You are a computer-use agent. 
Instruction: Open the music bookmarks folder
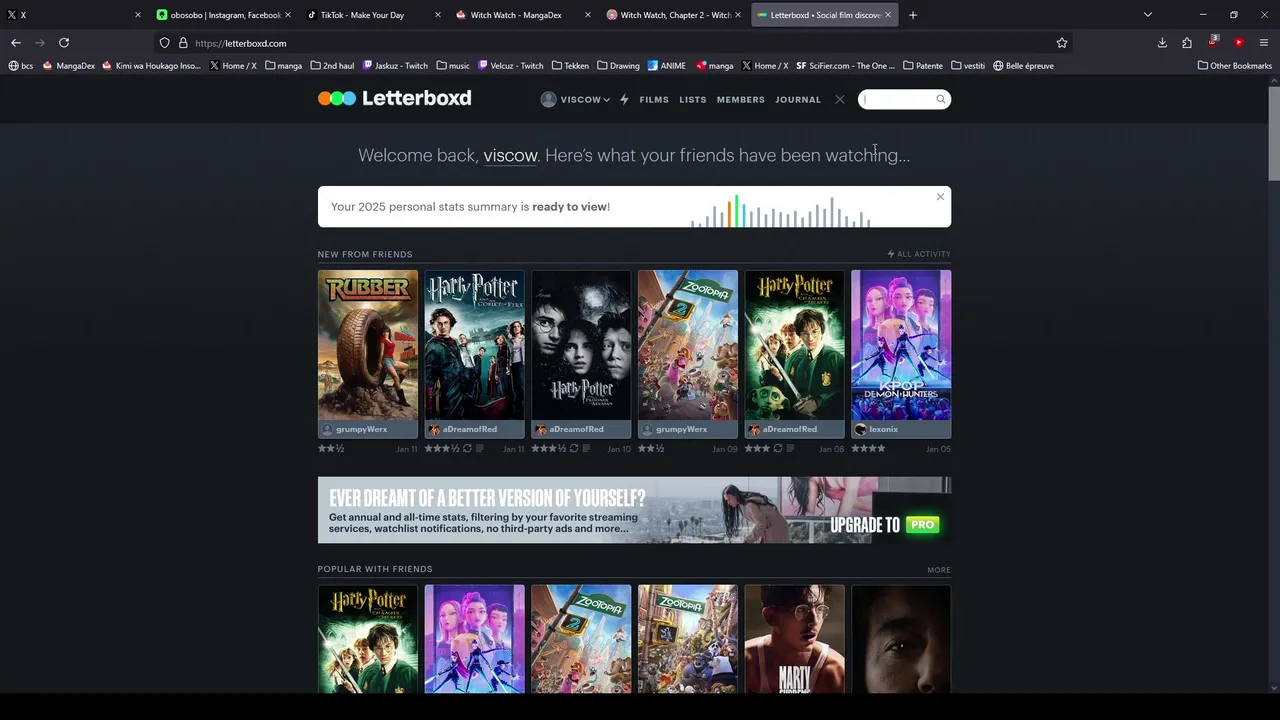coord(453,66)
